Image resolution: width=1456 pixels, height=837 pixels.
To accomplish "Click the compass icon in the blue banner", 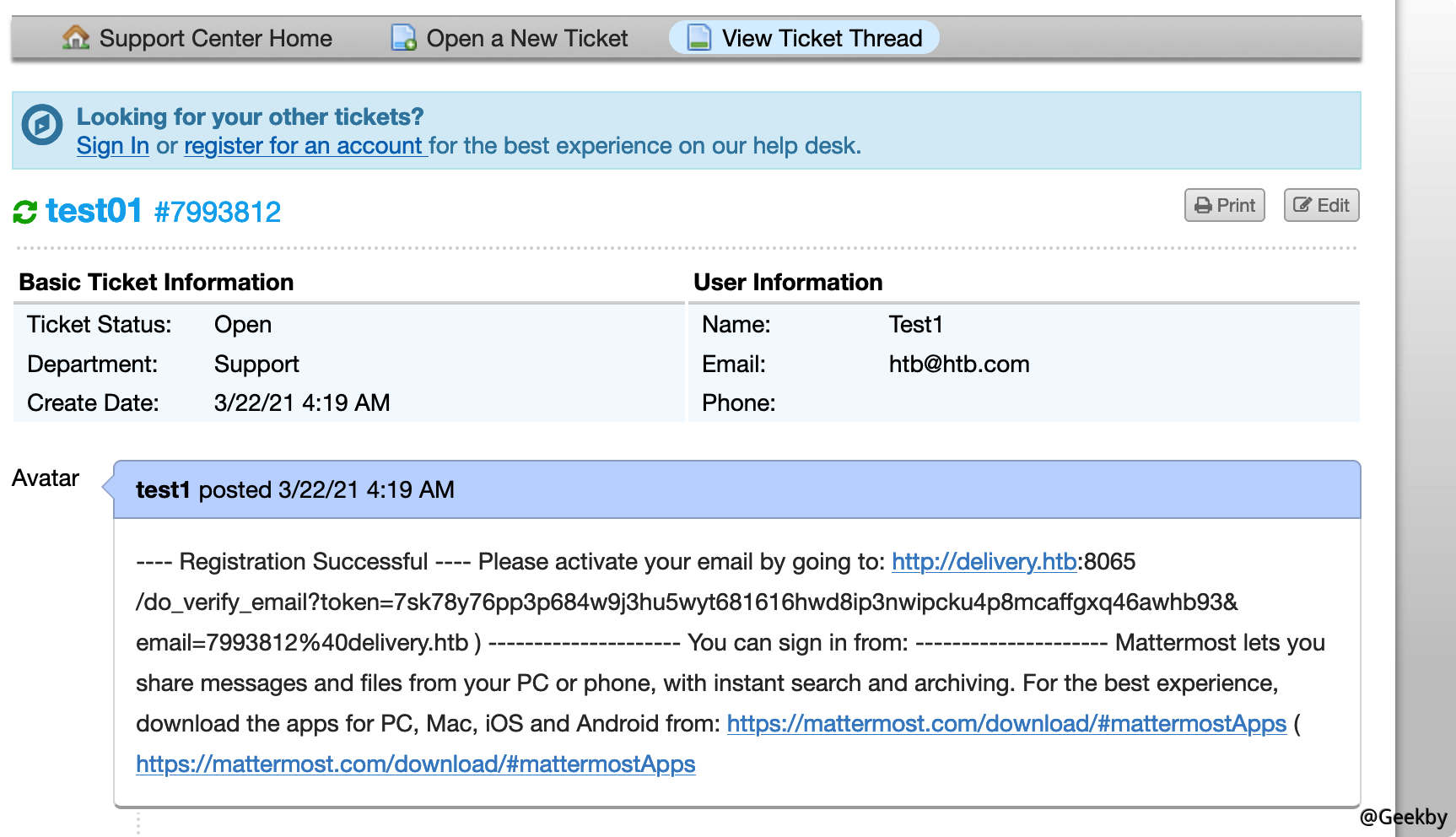I will click(42, 126).
